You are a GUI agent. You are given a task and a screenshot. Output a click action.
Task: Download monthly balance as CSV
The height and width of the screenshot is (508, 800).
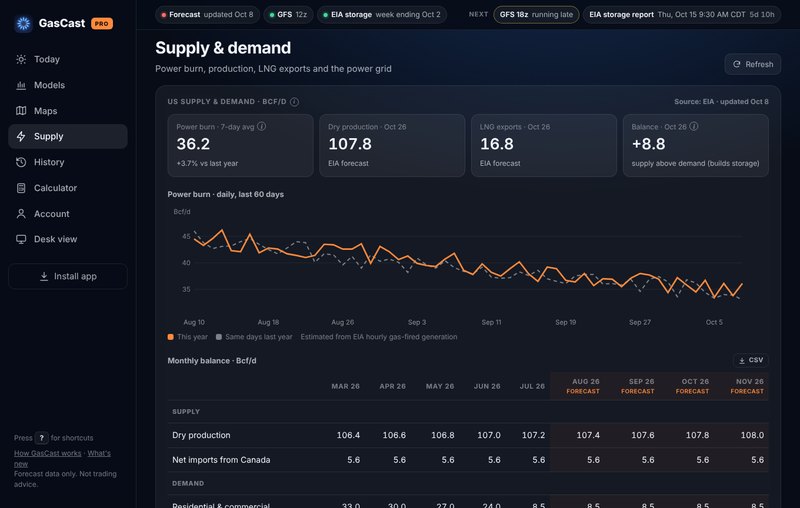[x=751, y=361]
